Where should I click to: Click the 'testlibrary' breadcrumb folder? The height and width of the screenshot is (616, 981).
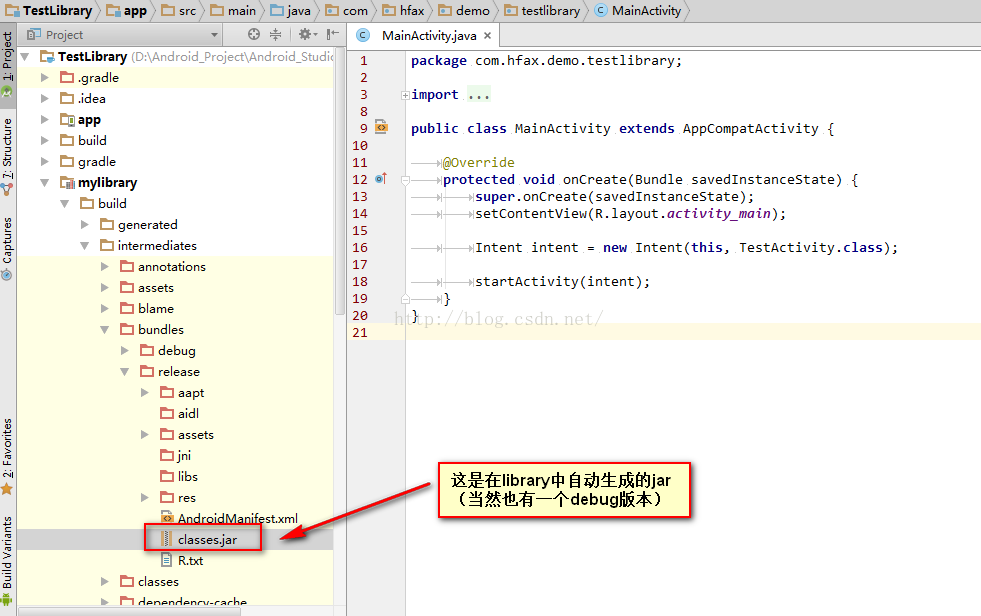click(x=543, y=11)
